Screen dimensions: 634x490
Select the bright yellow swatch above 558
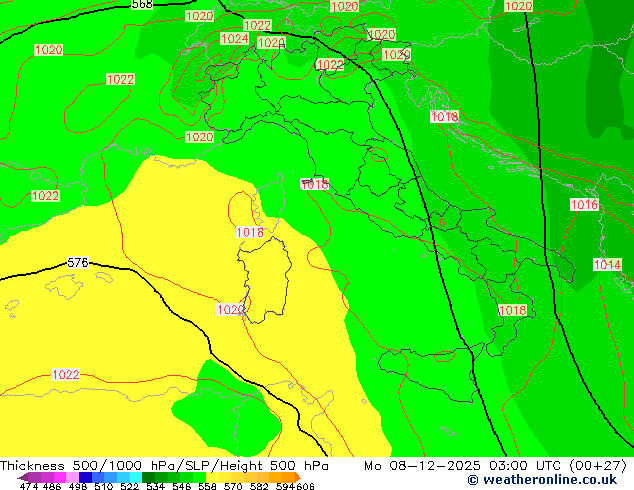point(212,477)
